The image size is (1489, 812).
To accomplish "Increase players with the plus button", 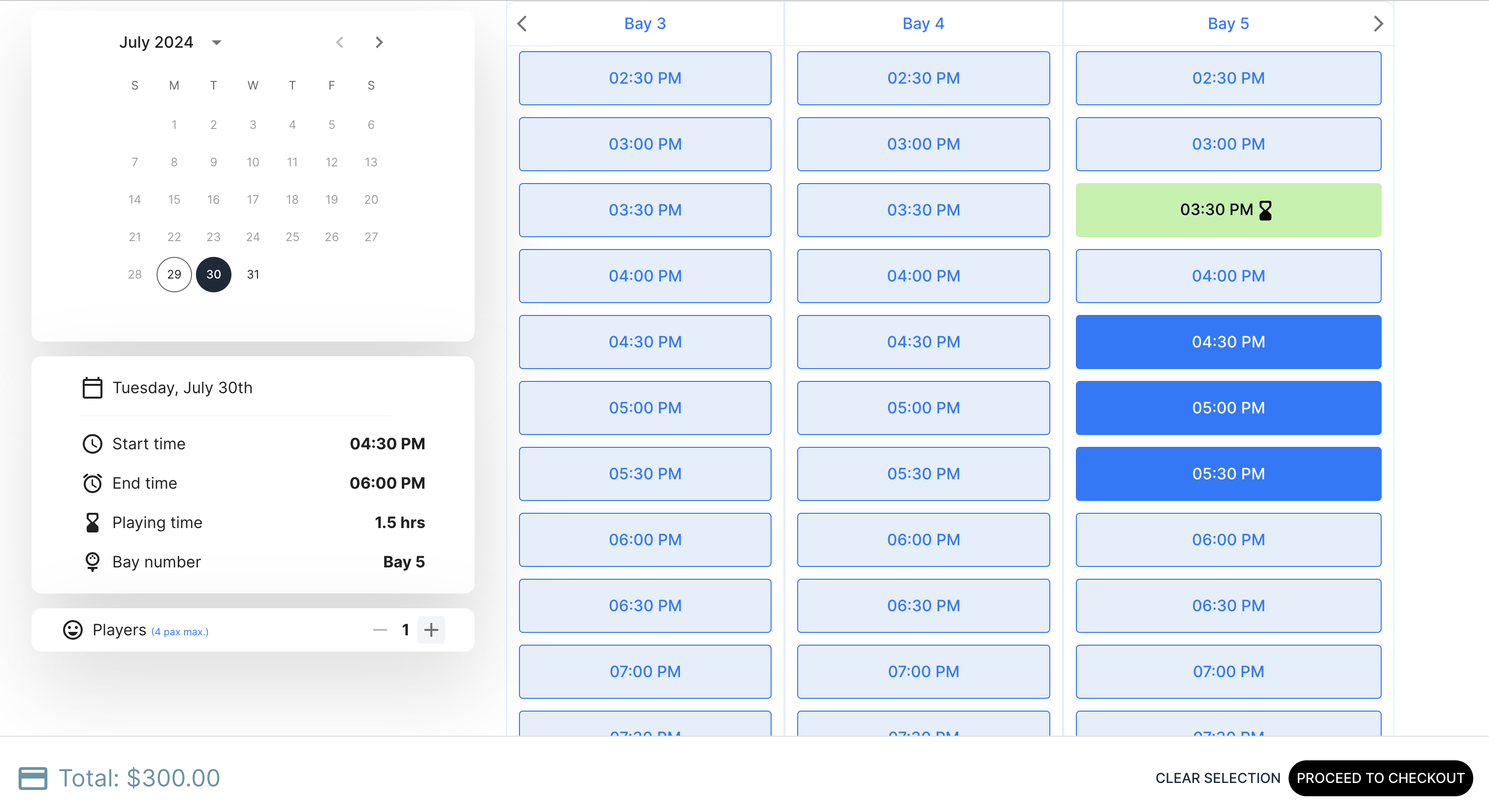I will pyautogui.click(x=431, y=630).
